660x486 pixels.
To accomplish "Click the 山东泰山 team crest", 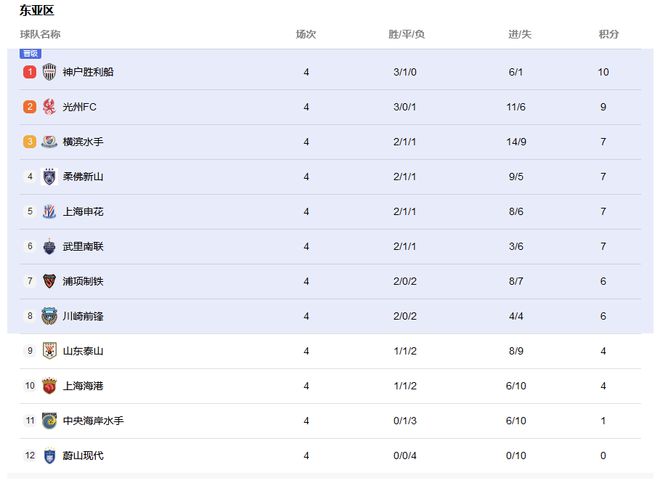I will (x=50, y=351).
